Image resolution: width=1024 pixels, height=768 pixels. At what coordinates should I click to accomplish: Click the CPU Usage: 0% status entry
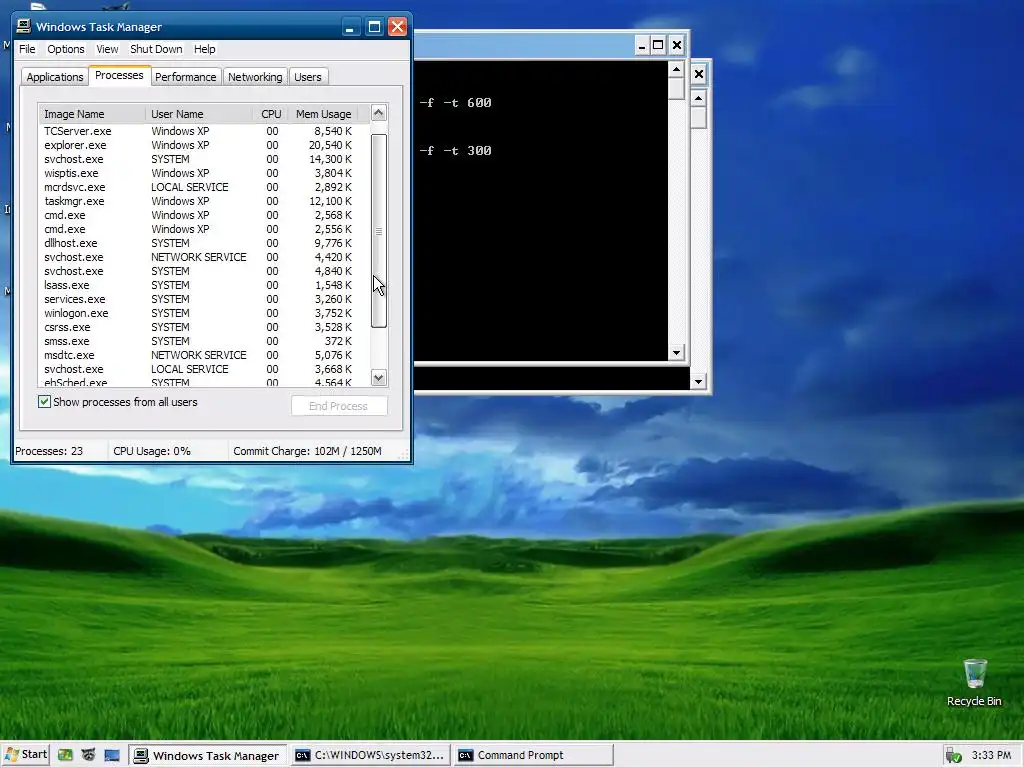[x=152, y=451]
